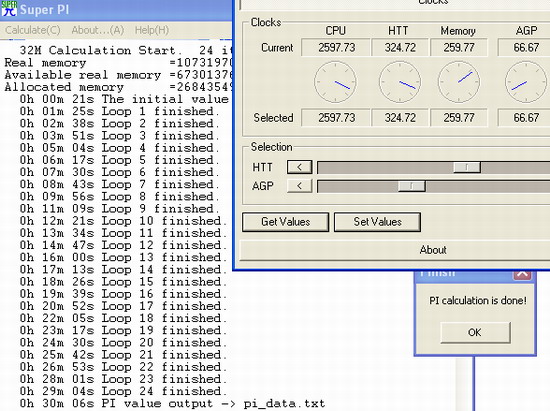Close the Finish dialog with its X button
Screen dimensions: 550x411
(522, 275)
